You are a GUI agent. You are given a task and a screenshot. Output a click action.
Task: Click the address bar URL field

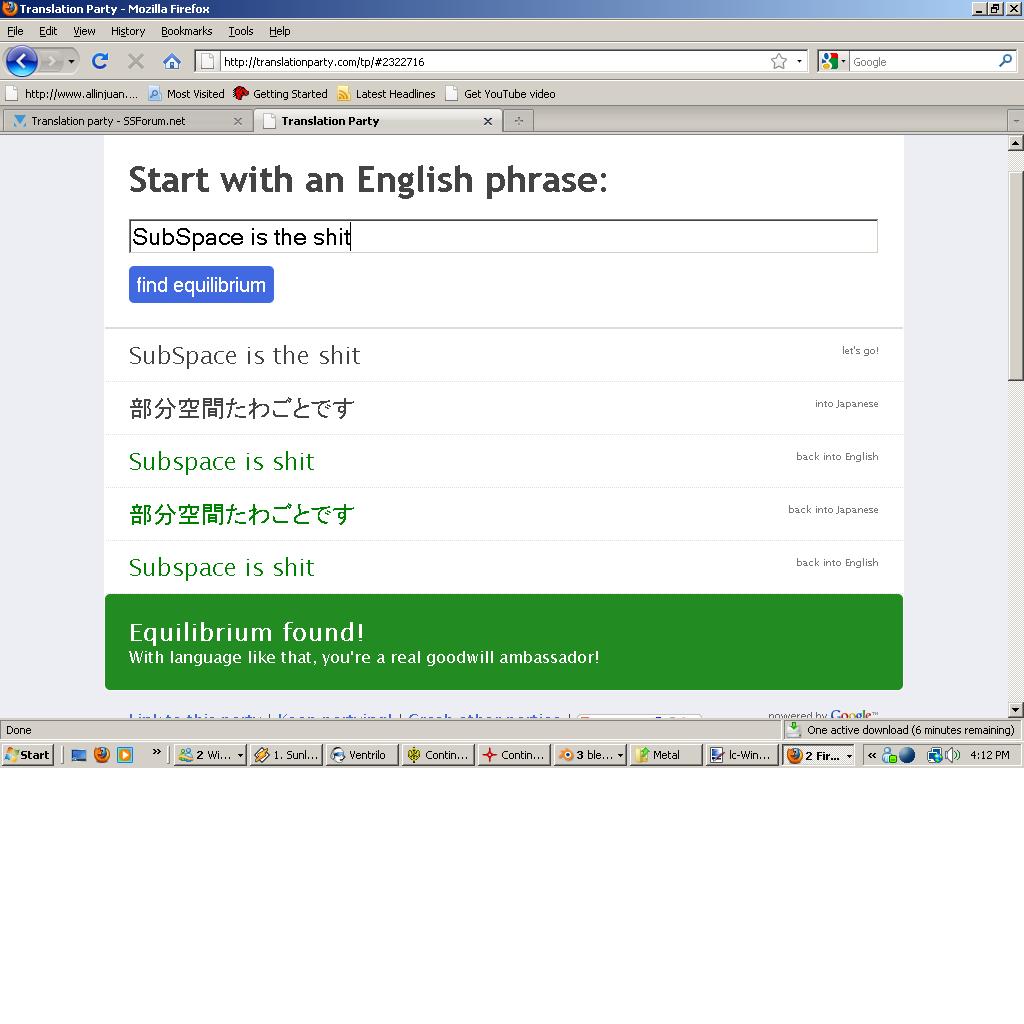click(494, 62)
